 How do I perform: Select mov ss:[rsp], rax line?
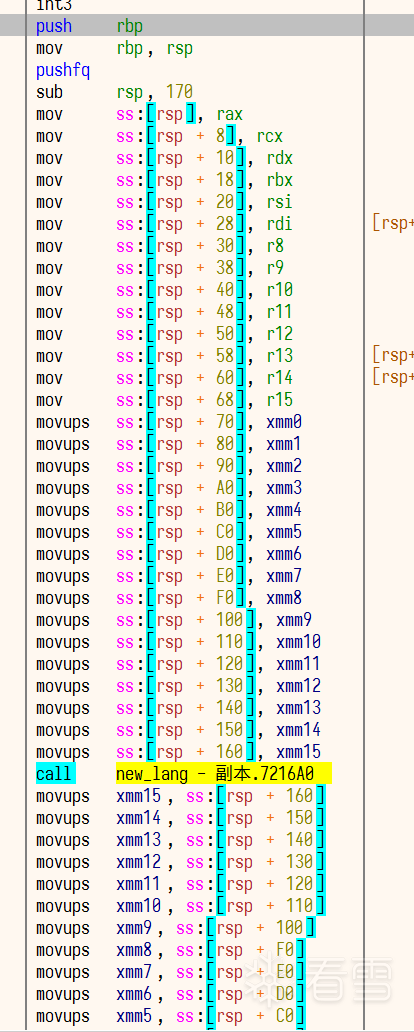140,115
